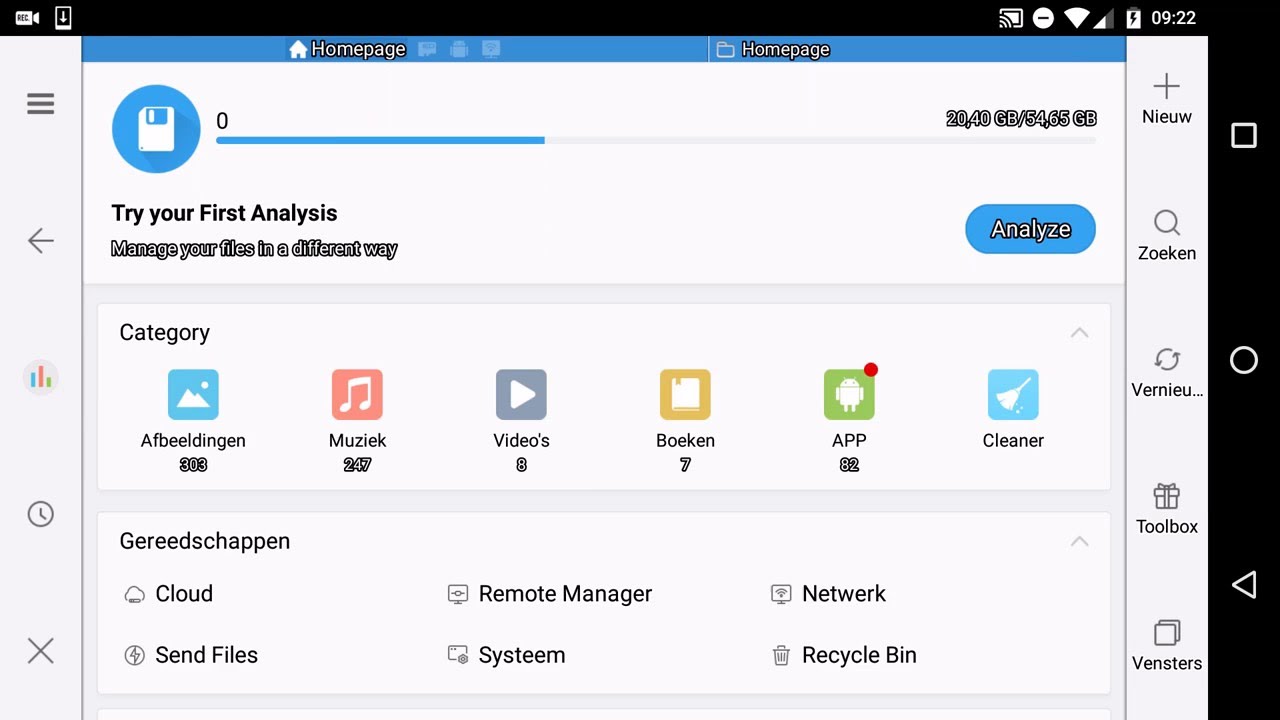The height and width of the screenshot is (720, 1280).
Task: Tap the battery icon in status bar
Action: click(1133, 18)
